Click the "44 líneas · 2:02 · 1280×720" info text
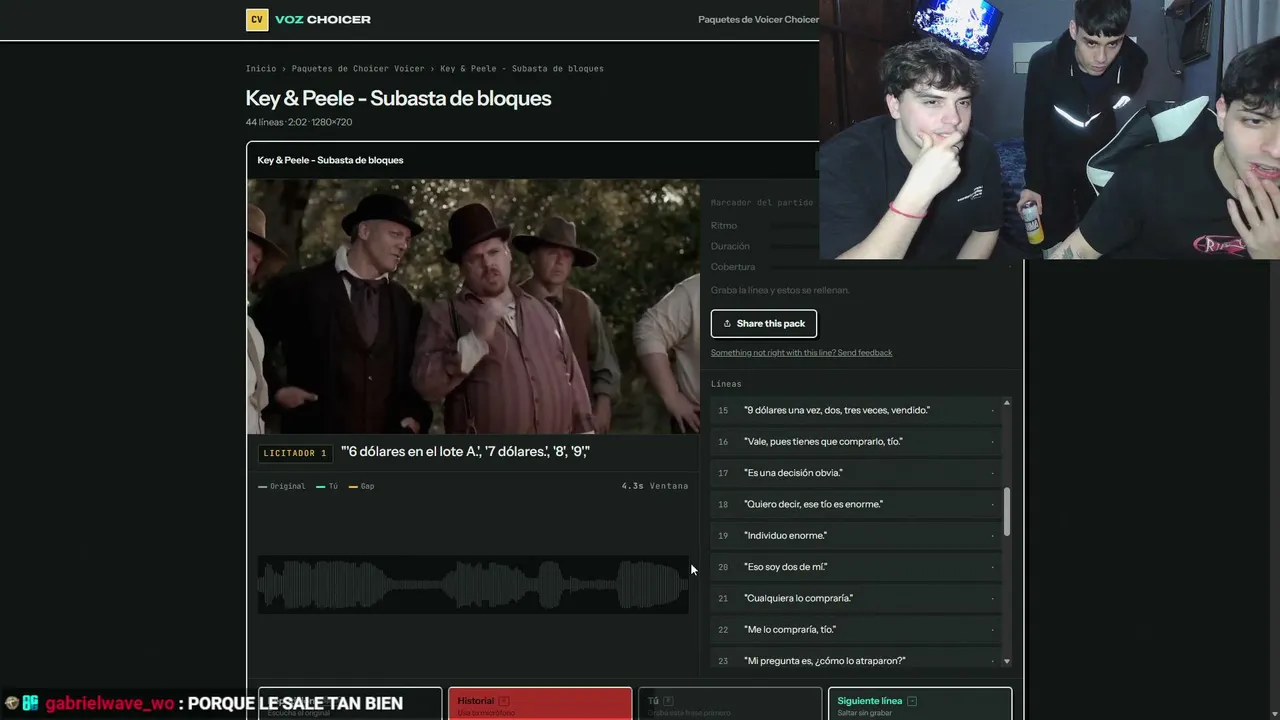Image resolution: width=1280 pixels, height=720 pixels. pos(299,122)
